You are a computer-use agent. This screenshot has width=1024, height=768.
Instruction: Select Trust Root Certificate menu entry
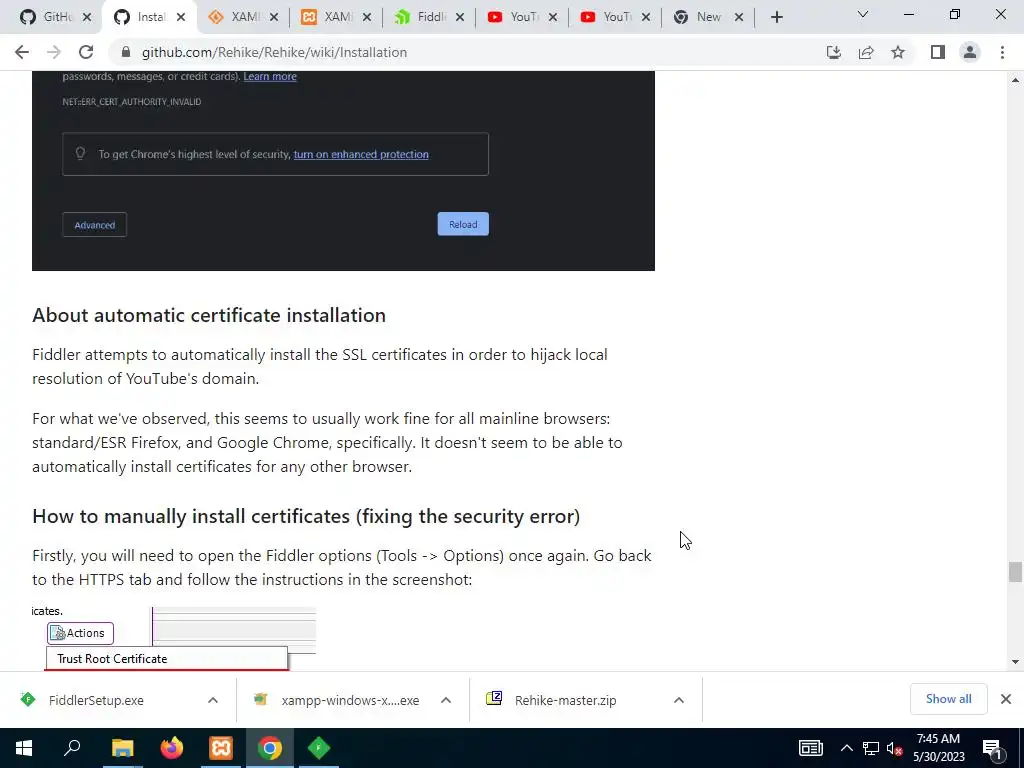167,658
